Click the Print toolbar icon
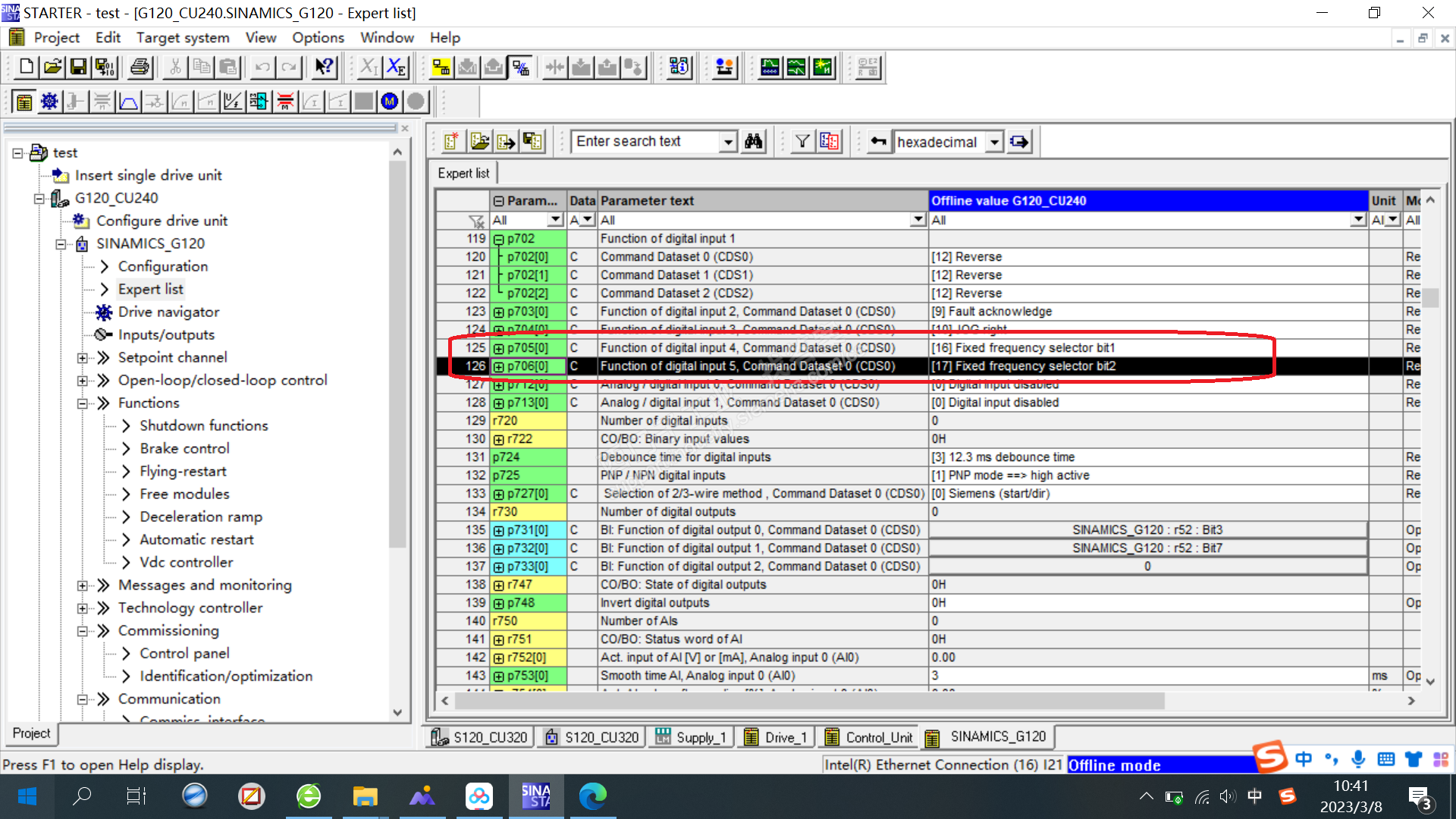 click(x=140, y=67)
